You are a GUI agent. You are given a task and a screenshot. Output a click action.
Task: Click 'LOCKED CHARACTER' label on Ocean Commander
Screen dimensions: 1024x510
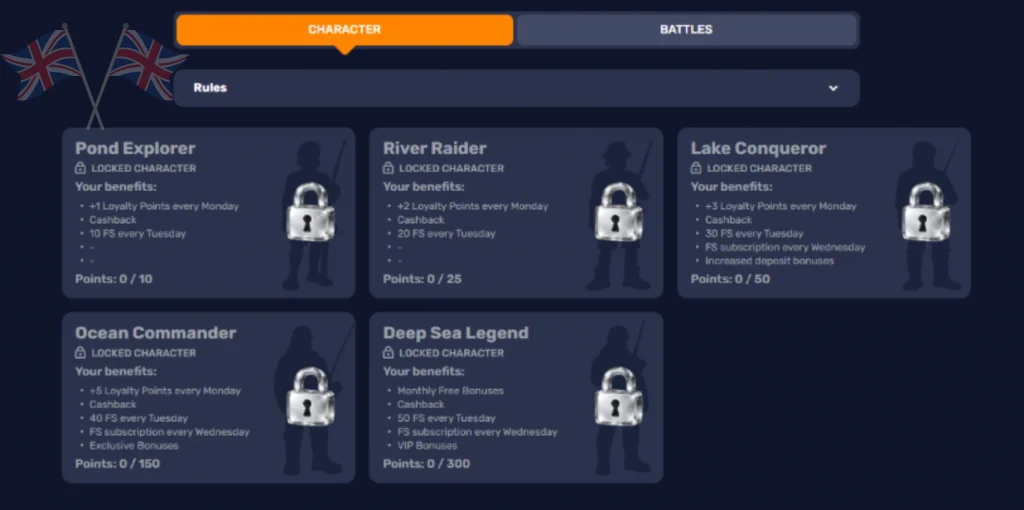click(x=144, y=353)
